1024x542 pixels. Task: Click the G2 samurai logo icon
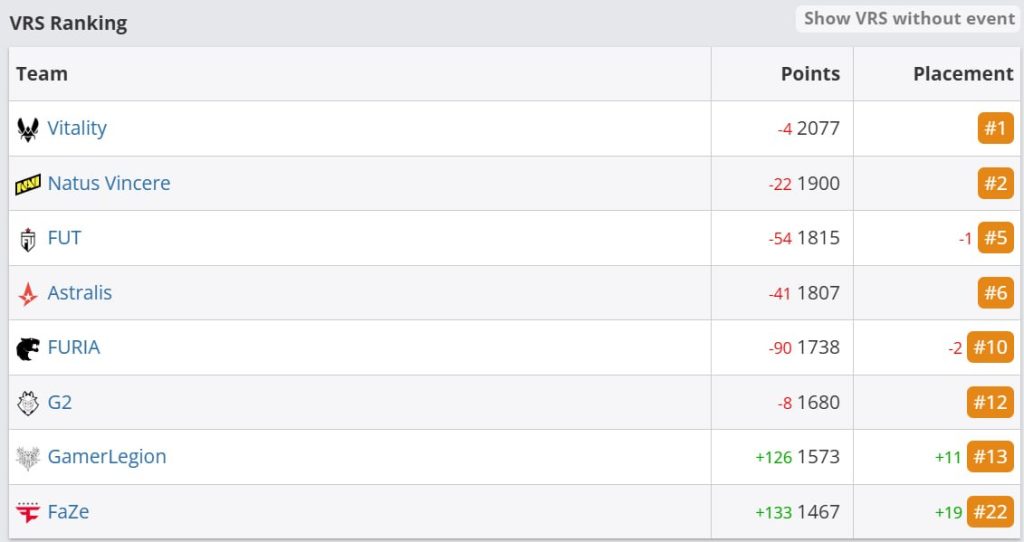tap(27, 404)
